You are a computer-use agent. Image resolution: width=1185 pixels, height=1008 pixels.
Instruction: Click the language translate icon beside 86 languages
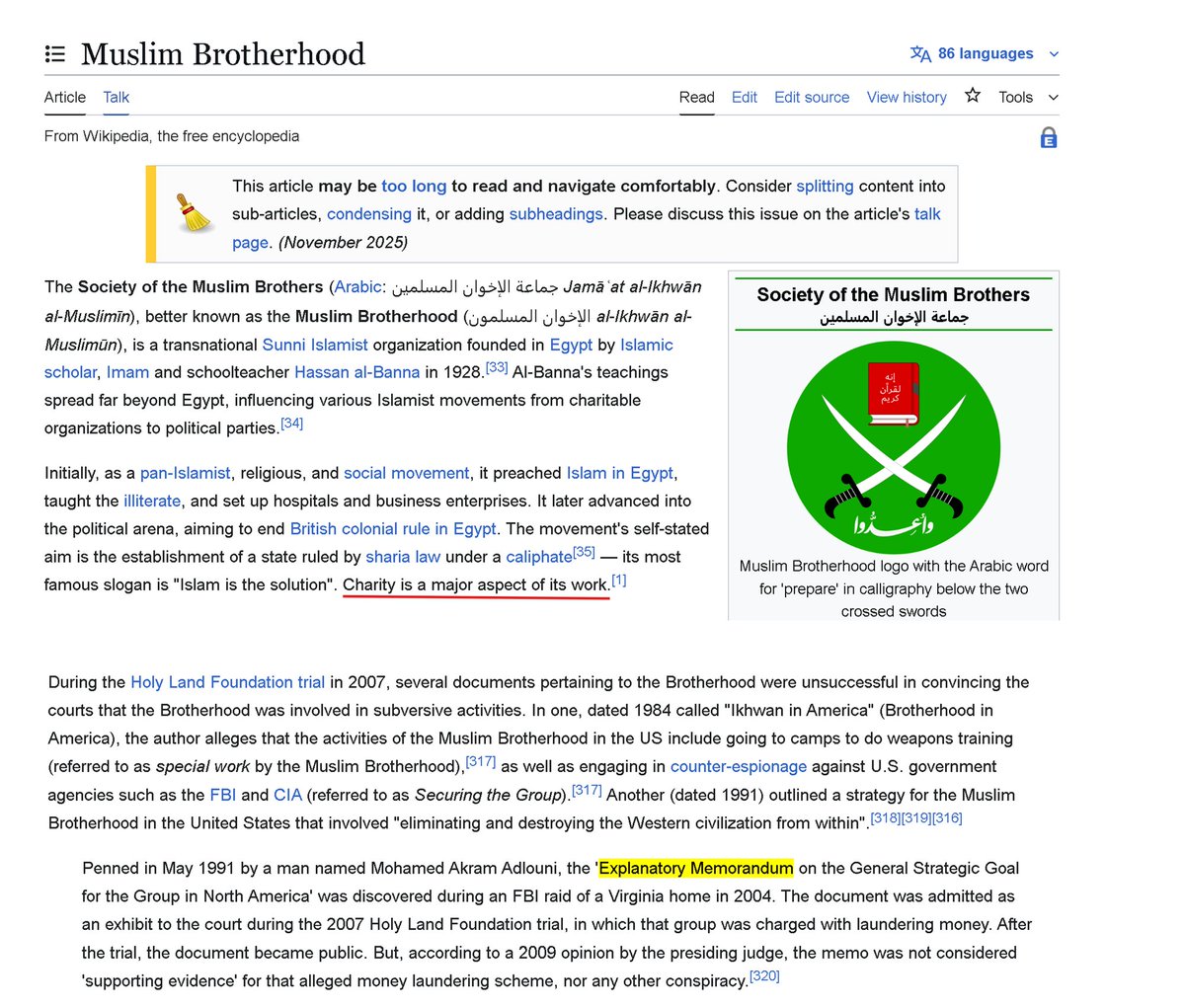[x=919, y=54]
